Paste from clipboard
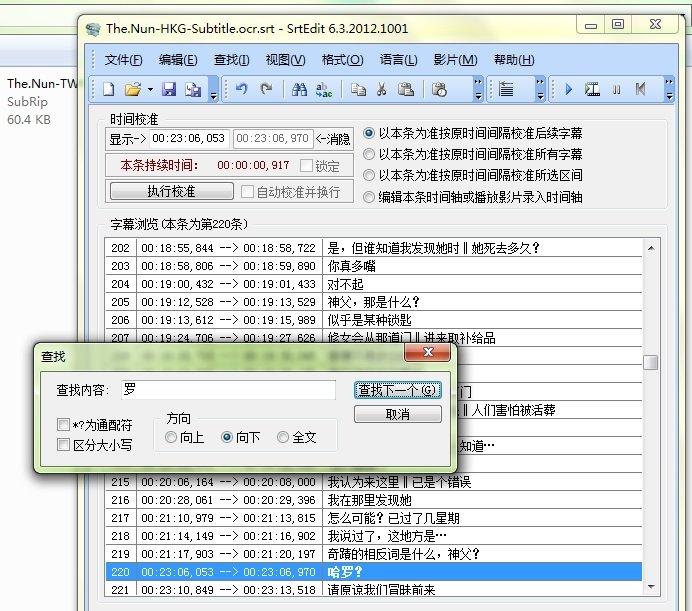Screen dimensions: 692x611 click(406, 90)
